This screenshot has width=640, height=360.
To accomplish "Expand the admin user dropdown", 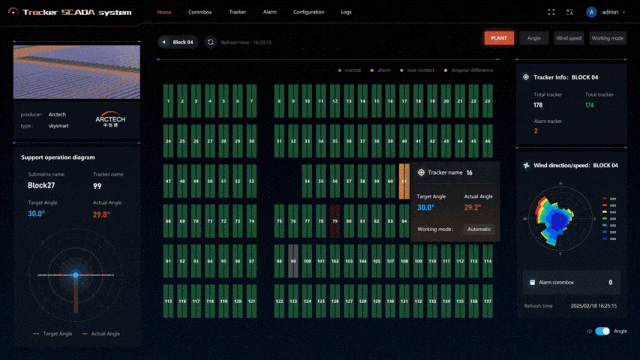I will (x=624, y=12).
